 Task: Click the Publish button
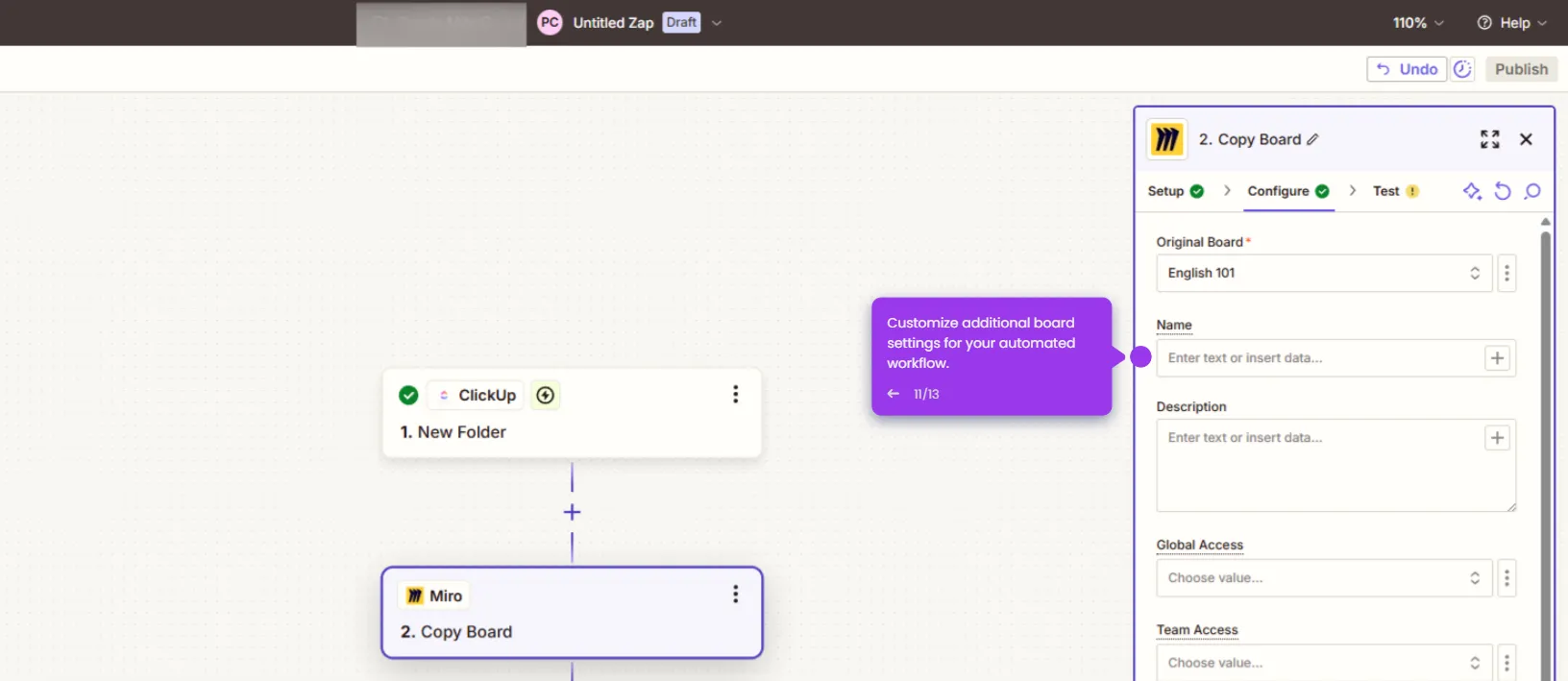click(1521, 69)
